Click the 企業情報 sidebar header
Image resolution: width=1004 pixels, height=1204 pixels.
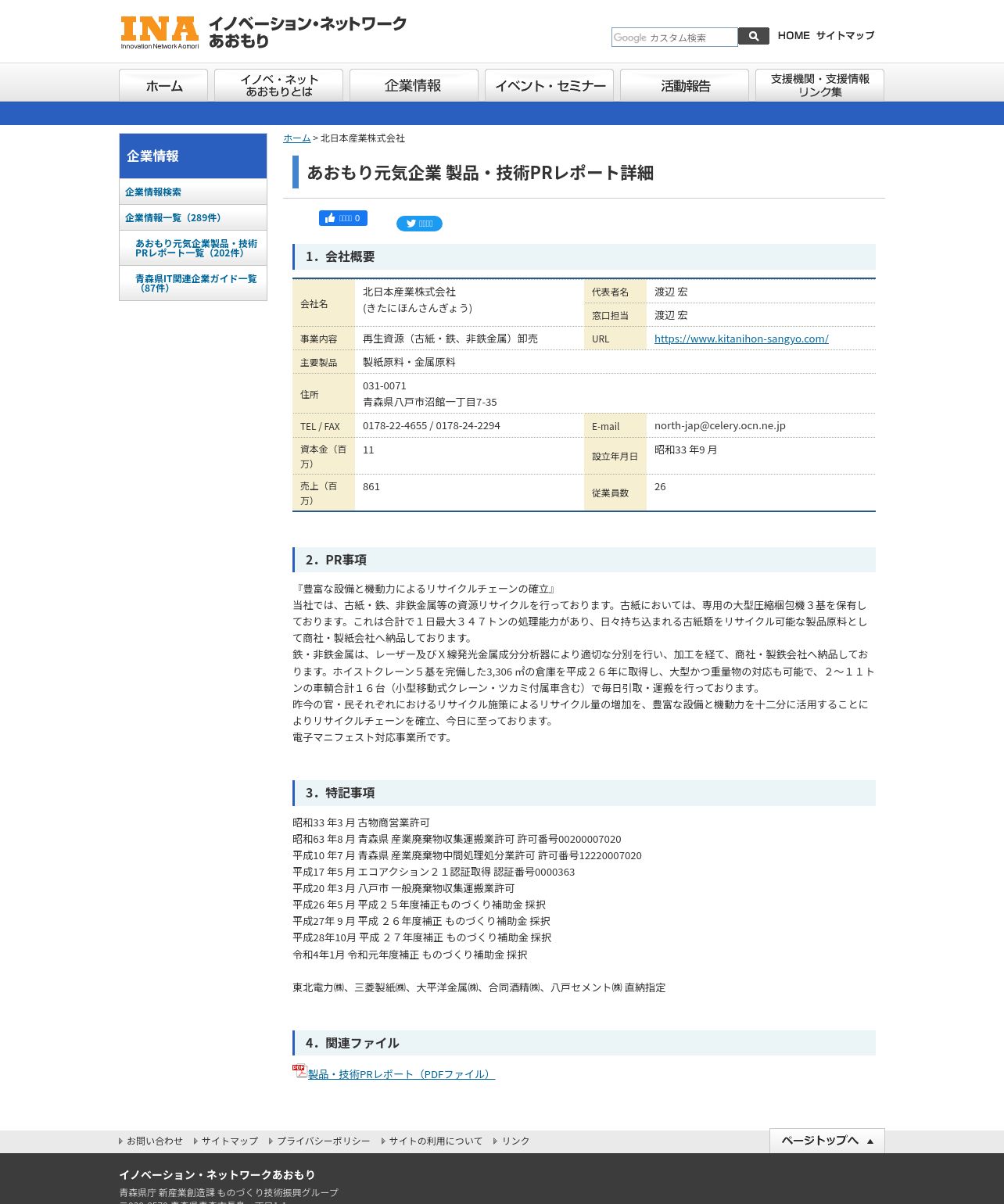[193, 156]
